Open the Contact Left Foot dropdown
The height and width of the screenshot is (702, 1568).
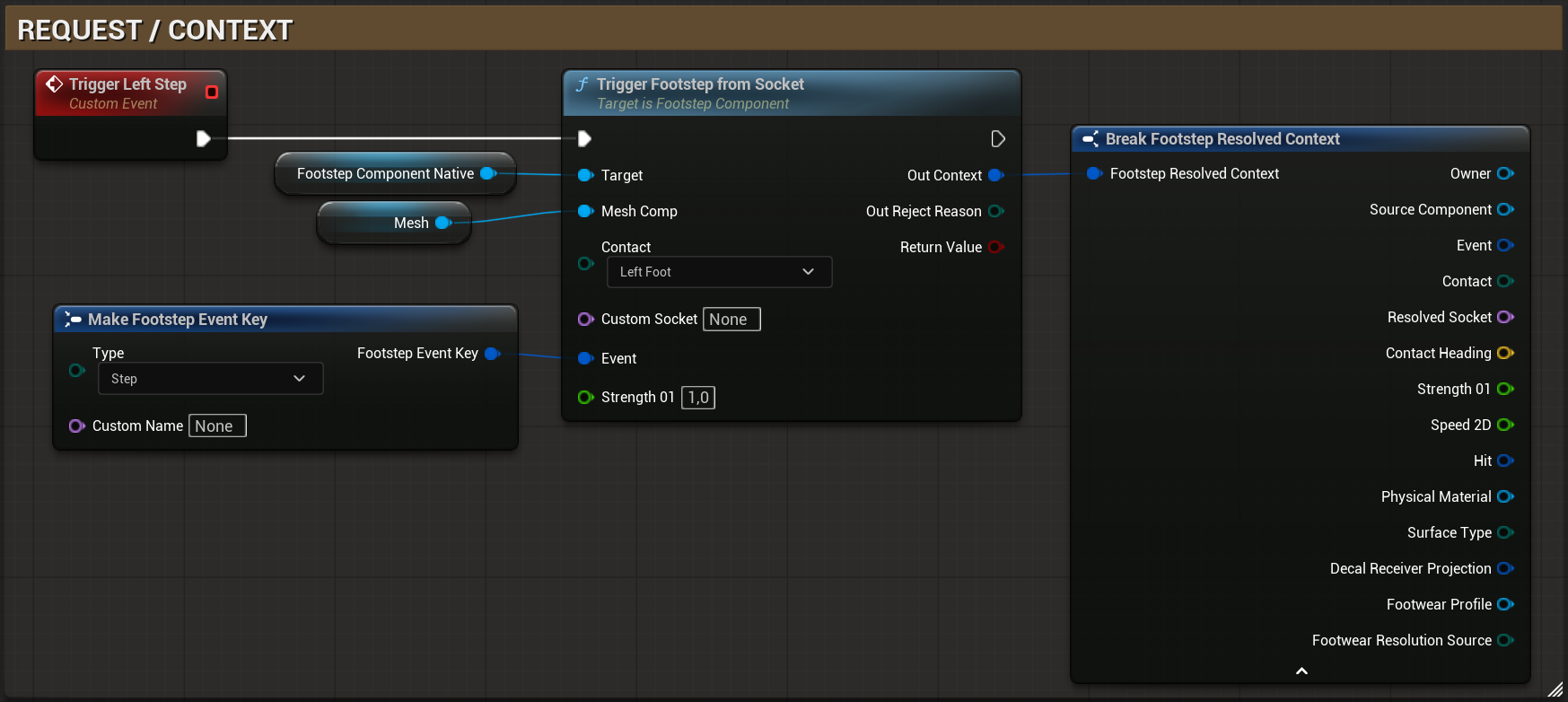pyautogui.click(x=719, y=272)
